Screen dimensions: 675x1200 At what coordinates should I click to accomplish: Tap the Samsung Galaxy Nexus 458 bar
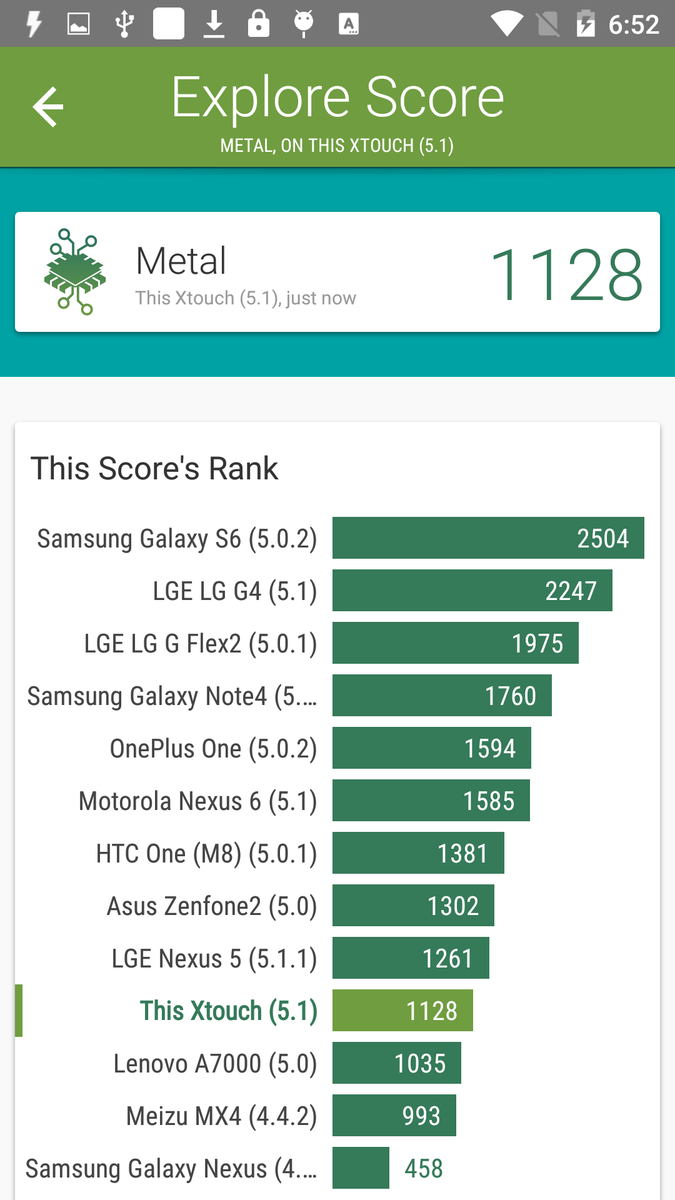pyautogui.click(x=361, y=1168)
